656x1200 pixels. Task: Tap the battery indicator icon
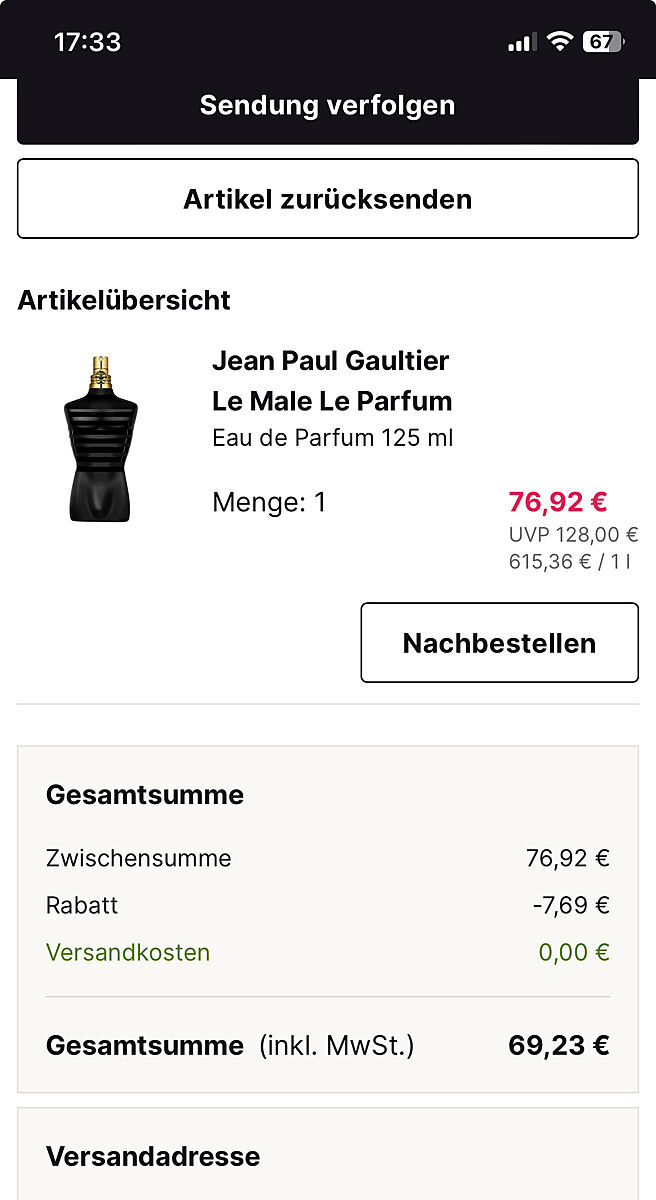[x=603, y=42]
